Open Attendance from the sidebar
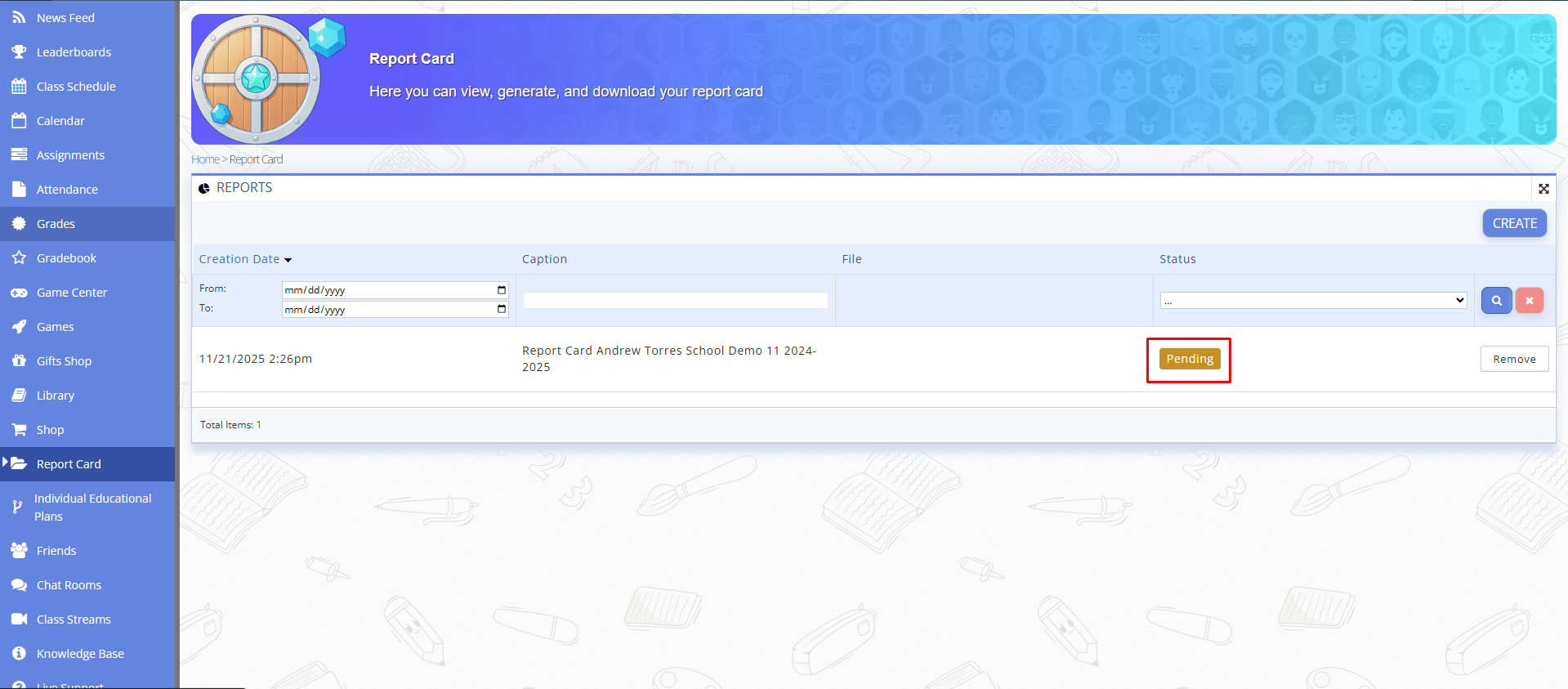 [67, 190]
